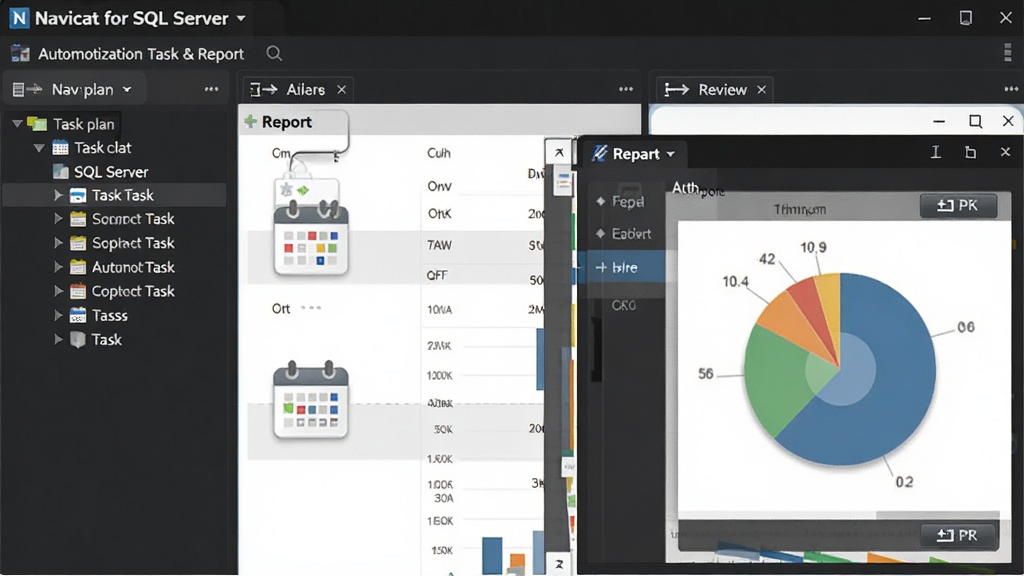Click the Culh column label
This screenshot has height=576, width=1024.
tap(438, 153)
